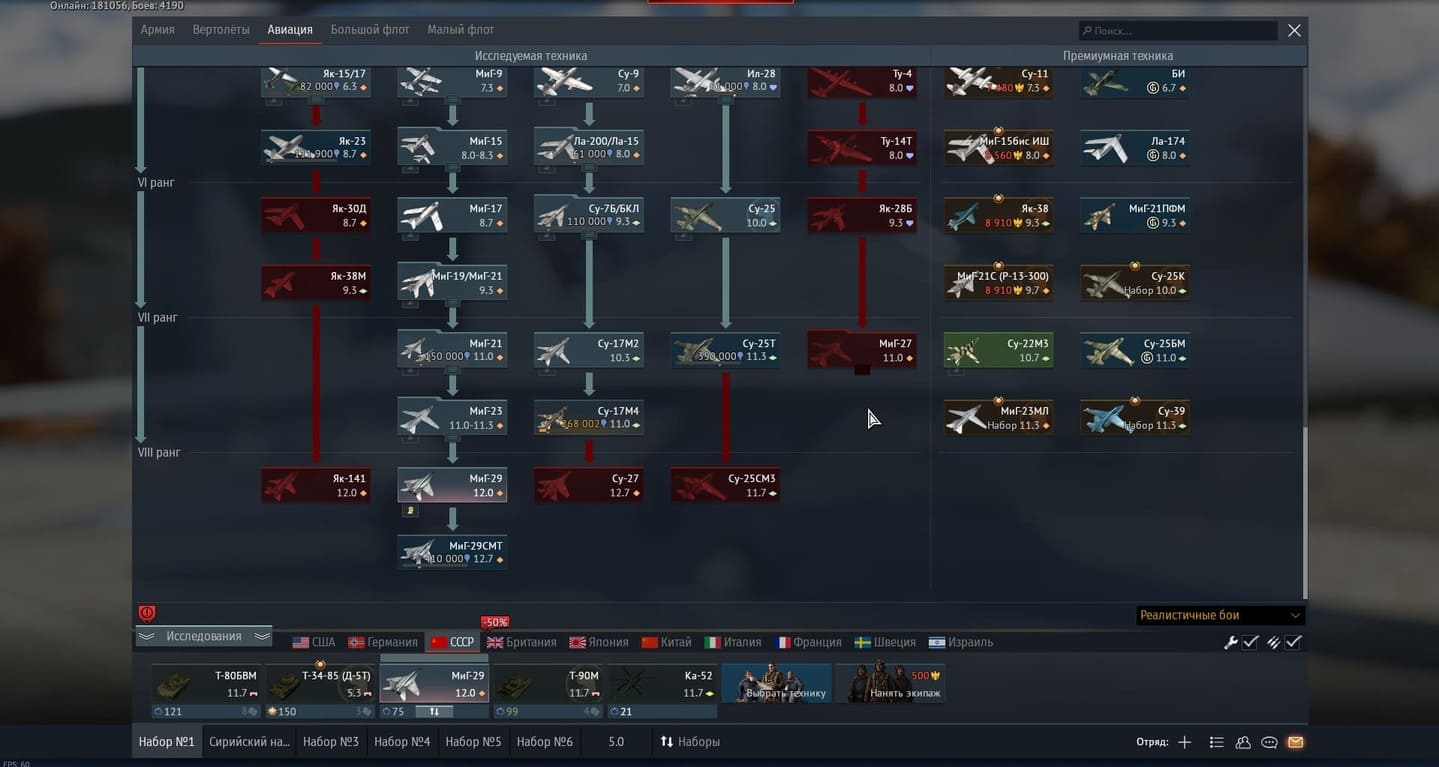
Task: Select the Сирийский на... preset
Action: click(x=249, y=742)
